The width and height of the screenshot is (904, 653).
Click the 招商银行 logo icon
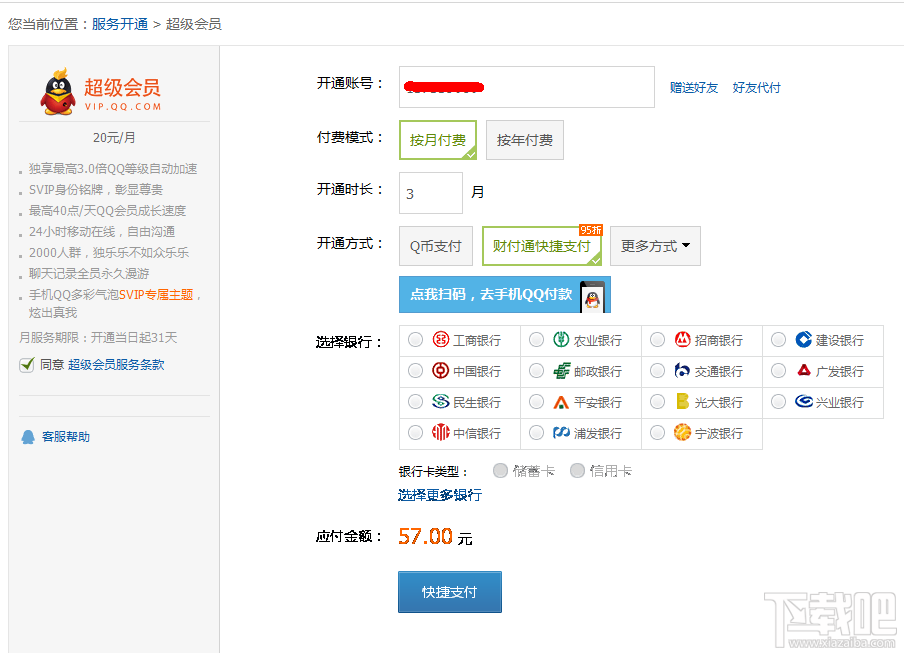(x=683, y=339)
